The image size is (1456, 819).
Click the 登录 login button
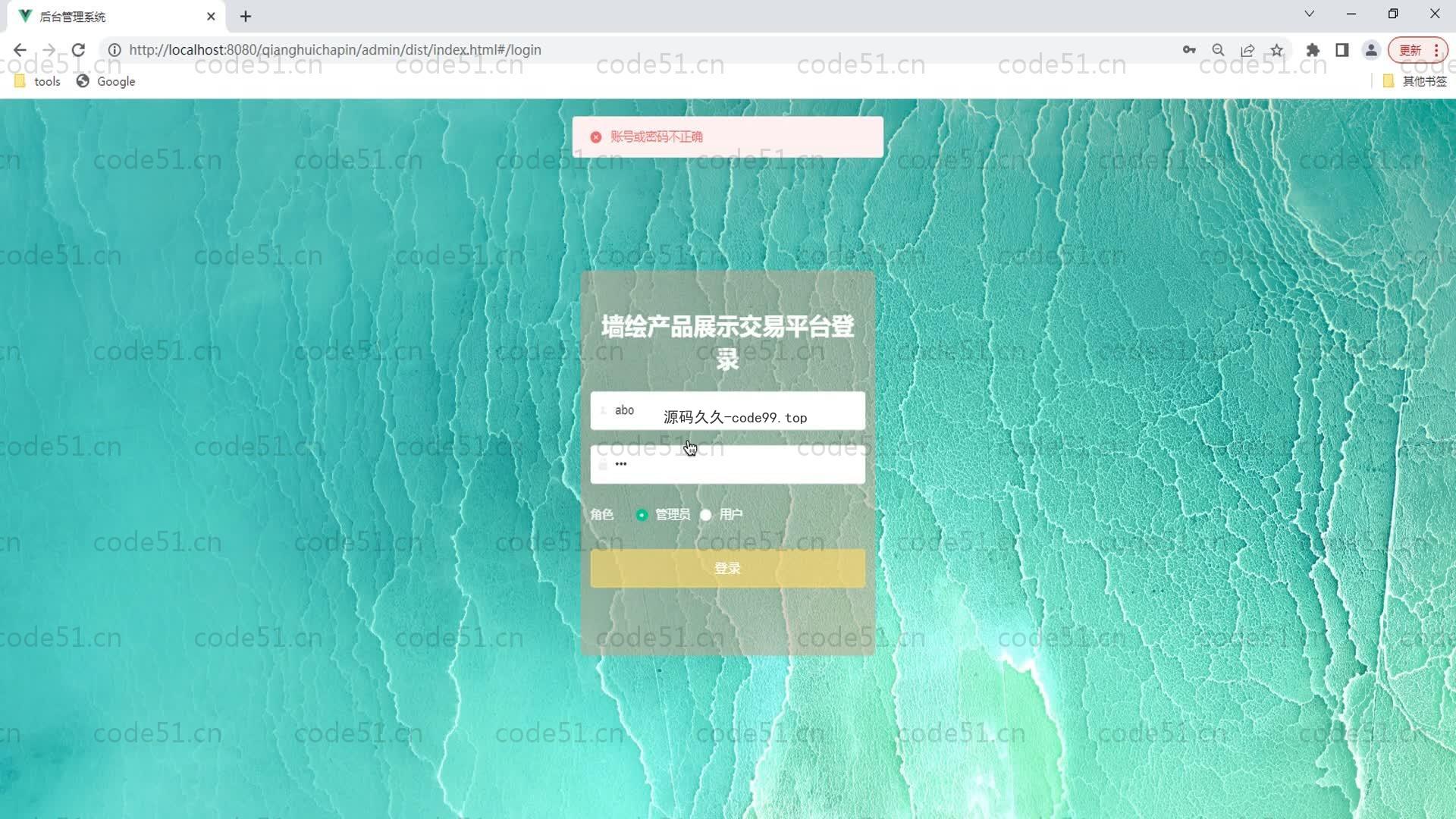[727, 568]
